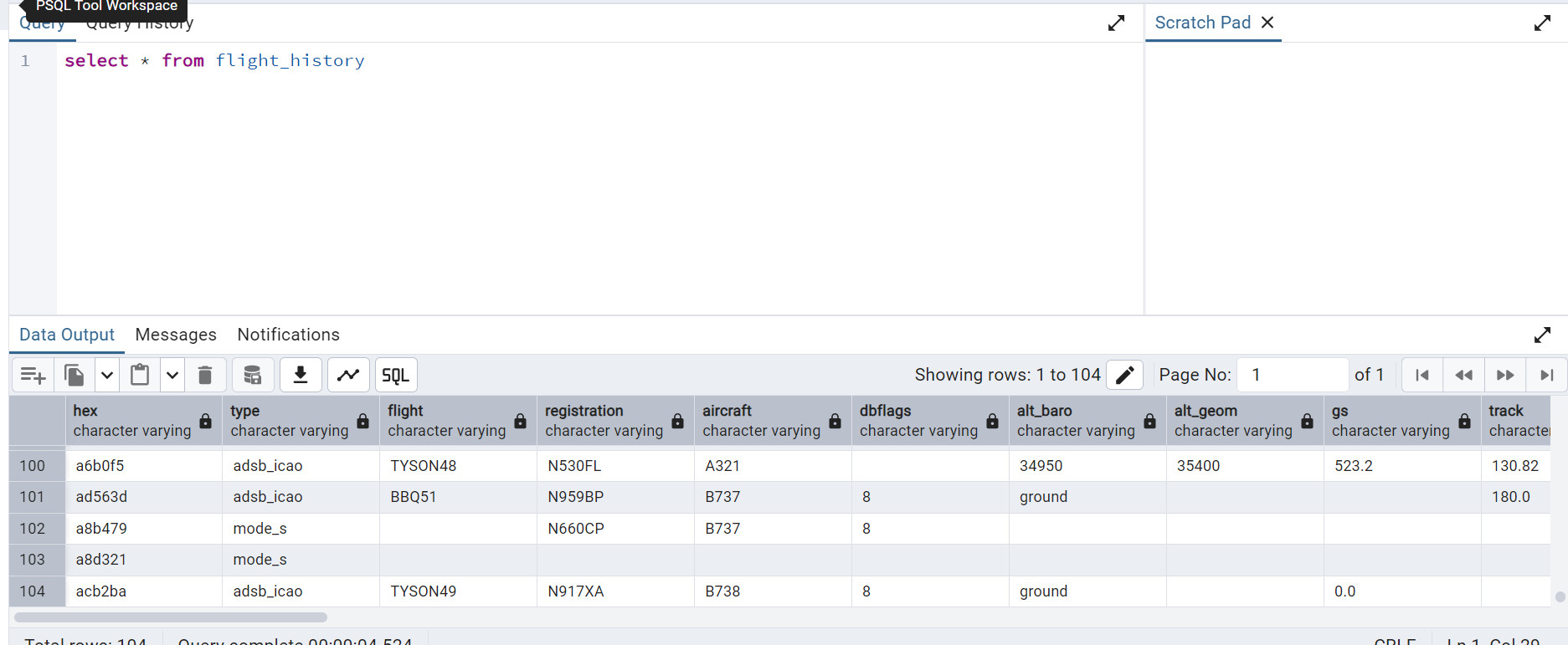The width and height of the screenshot is (1568, 645).
Task: Open the copy options dropdown arrow
Action: click(107, 375)
